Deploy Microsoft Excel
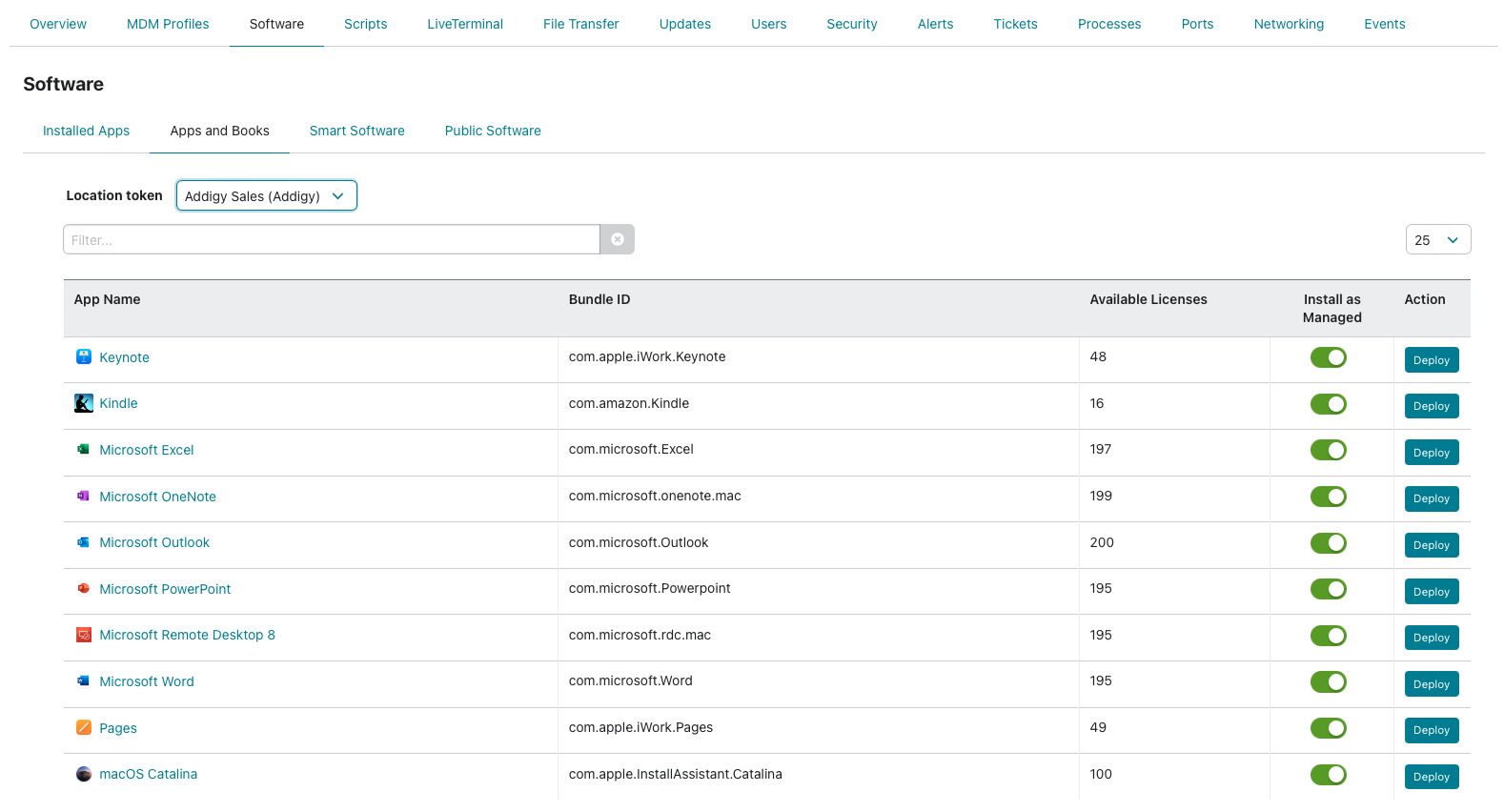 point(1432,453)
